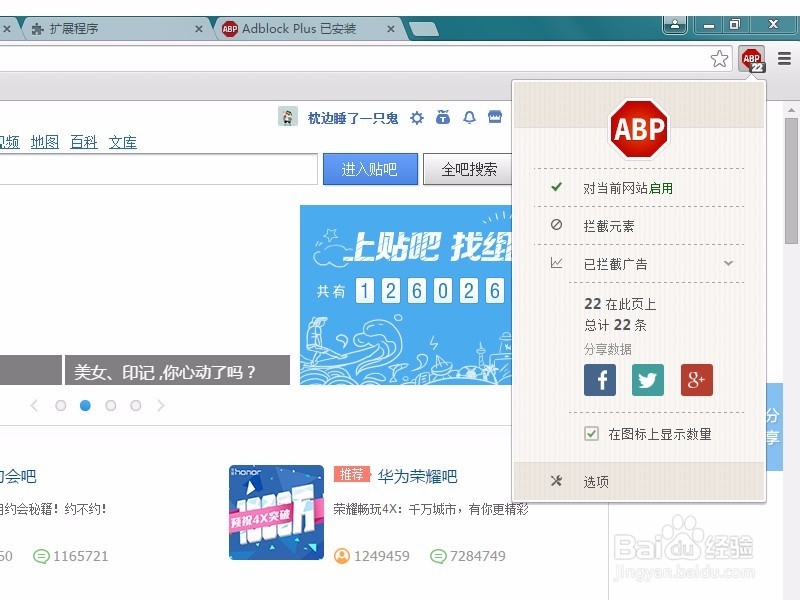Select fourth carousel dot
Screen dimensions: 800x600
pyautogui.click(x=135, y=406)
